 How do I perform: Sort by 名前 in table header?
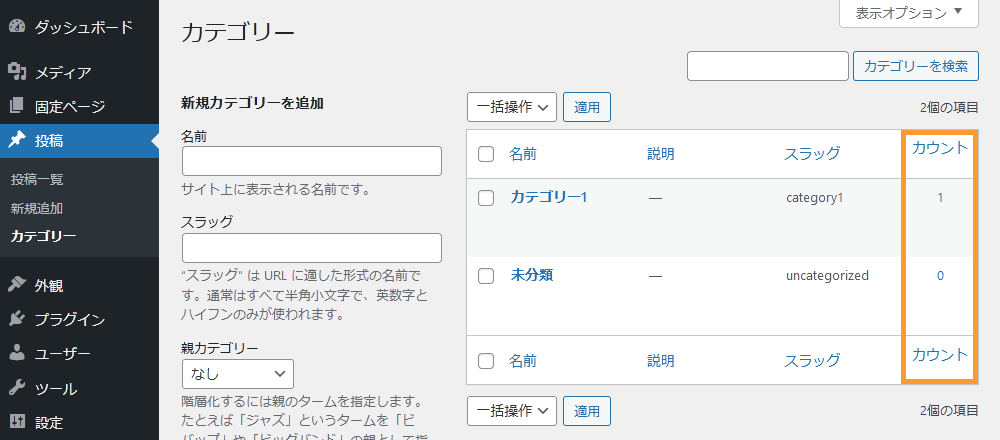pyautogui.click(x=523, y=154)
